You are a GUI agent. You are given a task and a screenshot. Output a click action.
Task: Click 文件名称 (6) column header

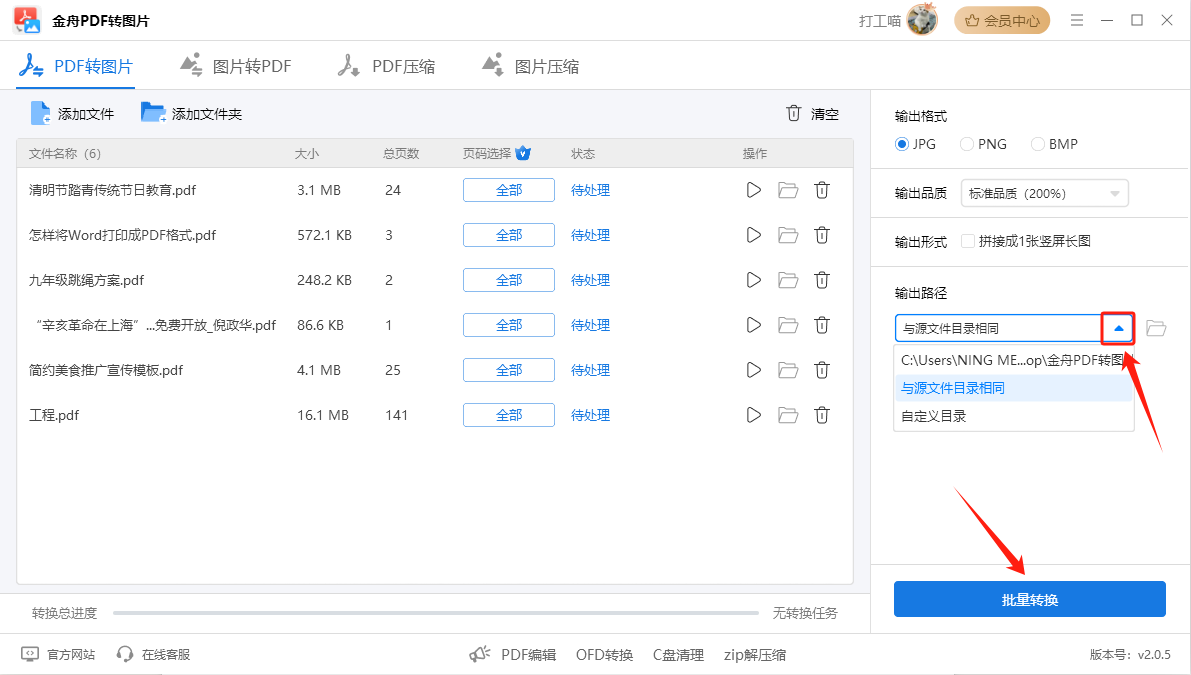pyautogui.click(x=65, y=153)
